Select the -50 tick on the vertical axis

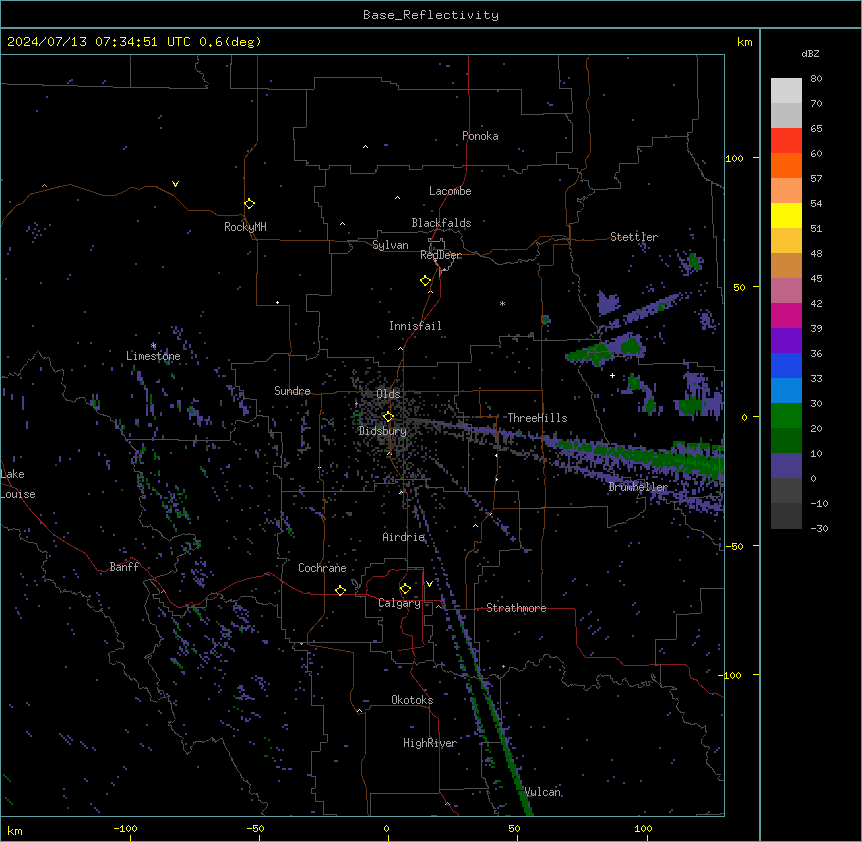734,546
